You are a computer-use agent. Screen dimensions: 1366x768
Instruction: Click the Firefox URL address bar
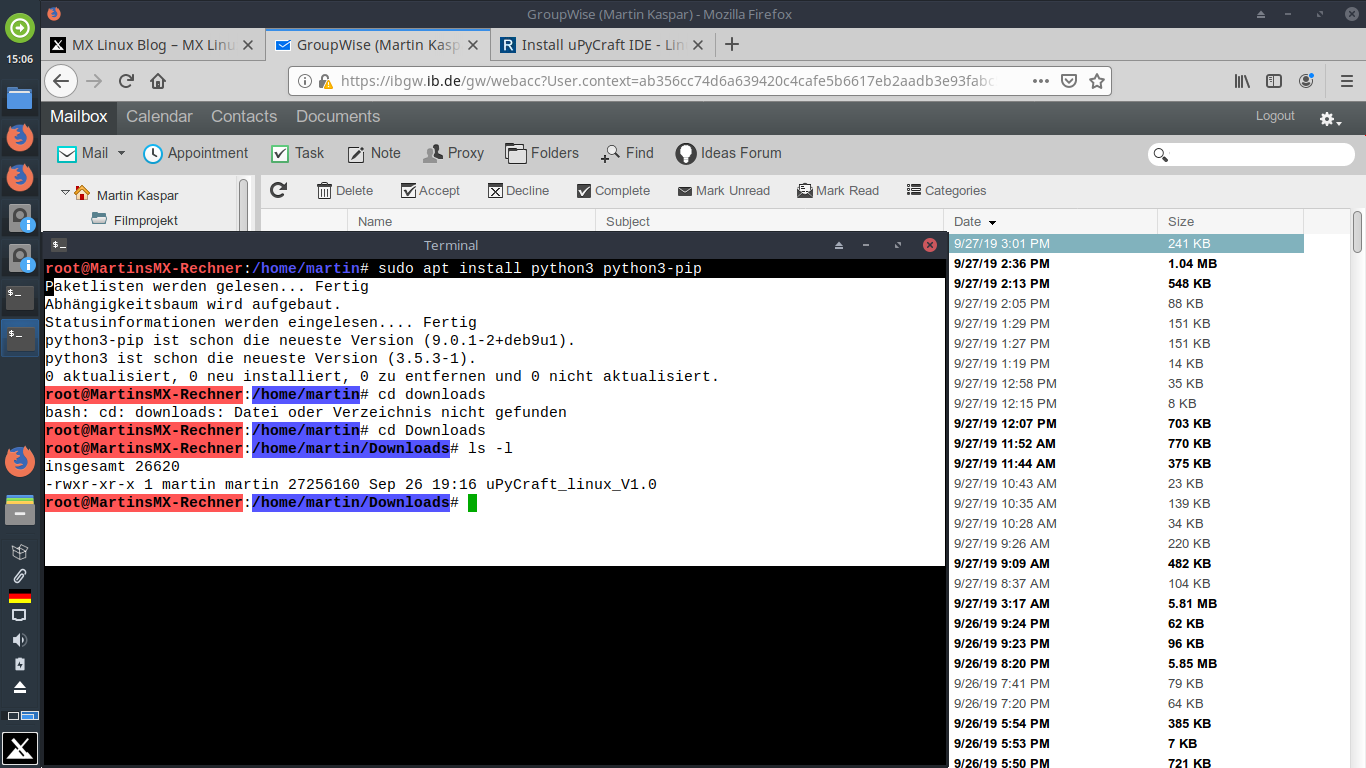pyautogui.click(x=665, y=81)
